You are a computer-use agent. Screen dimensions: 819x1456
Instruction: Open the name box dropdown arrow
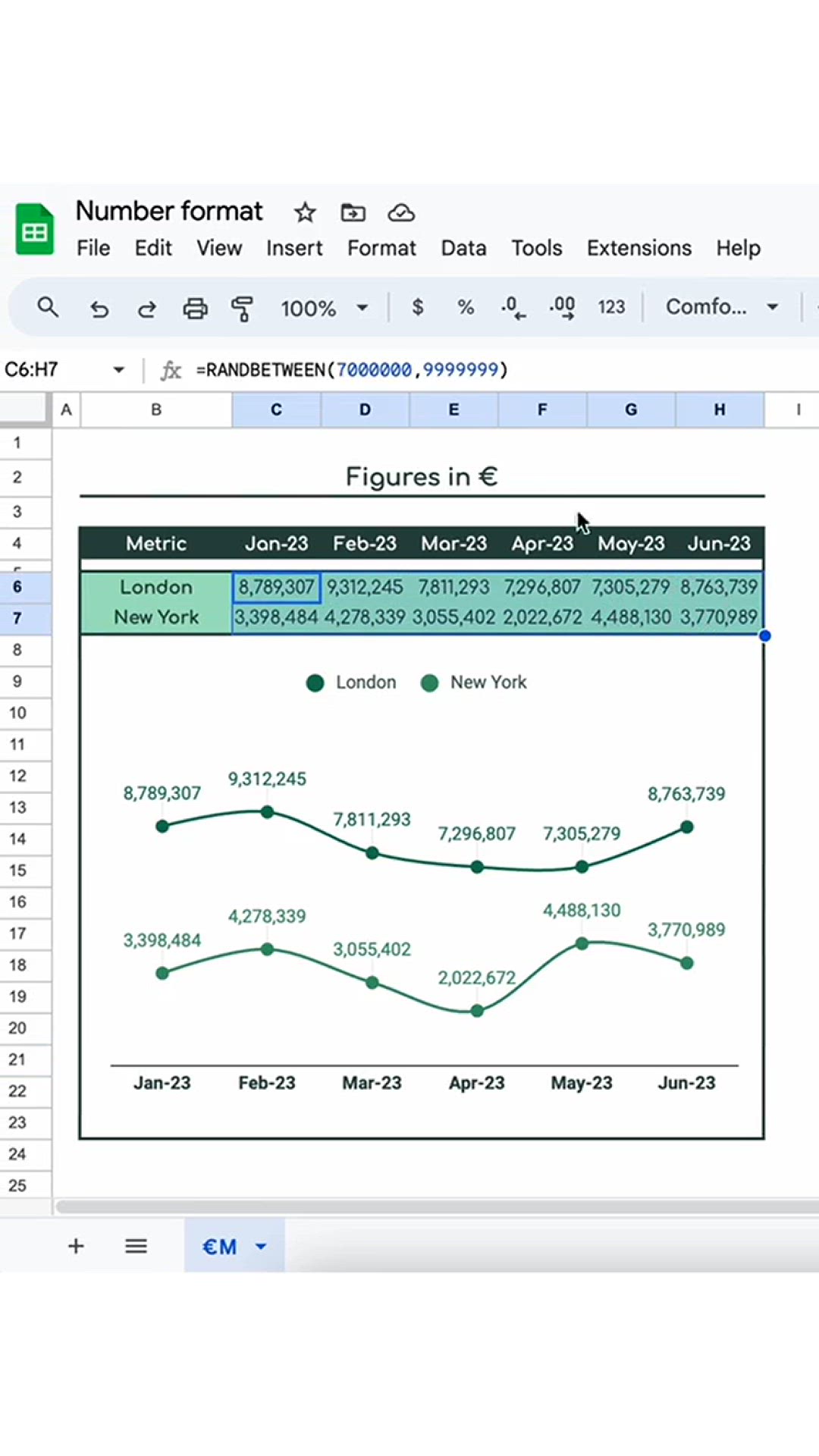coord(119,370)
